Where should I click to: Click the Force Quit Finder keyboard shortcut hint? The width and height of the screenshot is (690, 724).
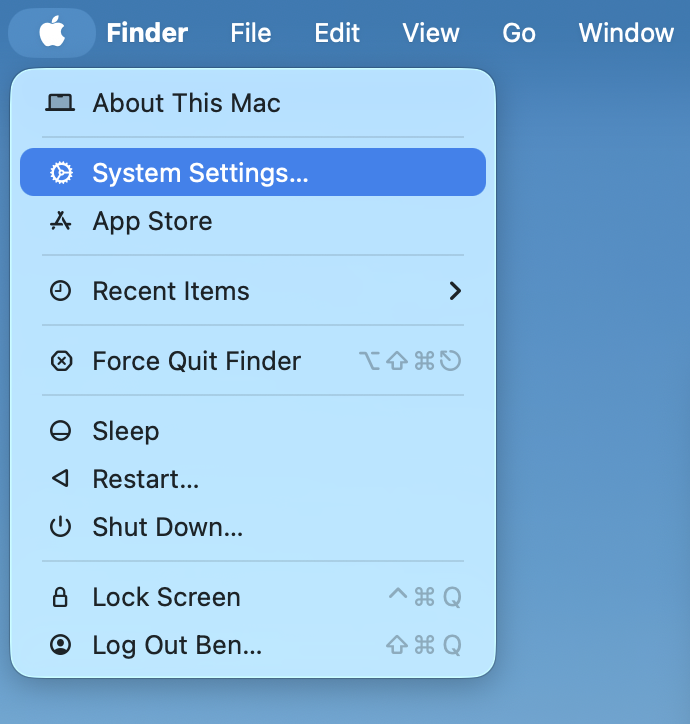pyautogui.click(x=410, y=361)
